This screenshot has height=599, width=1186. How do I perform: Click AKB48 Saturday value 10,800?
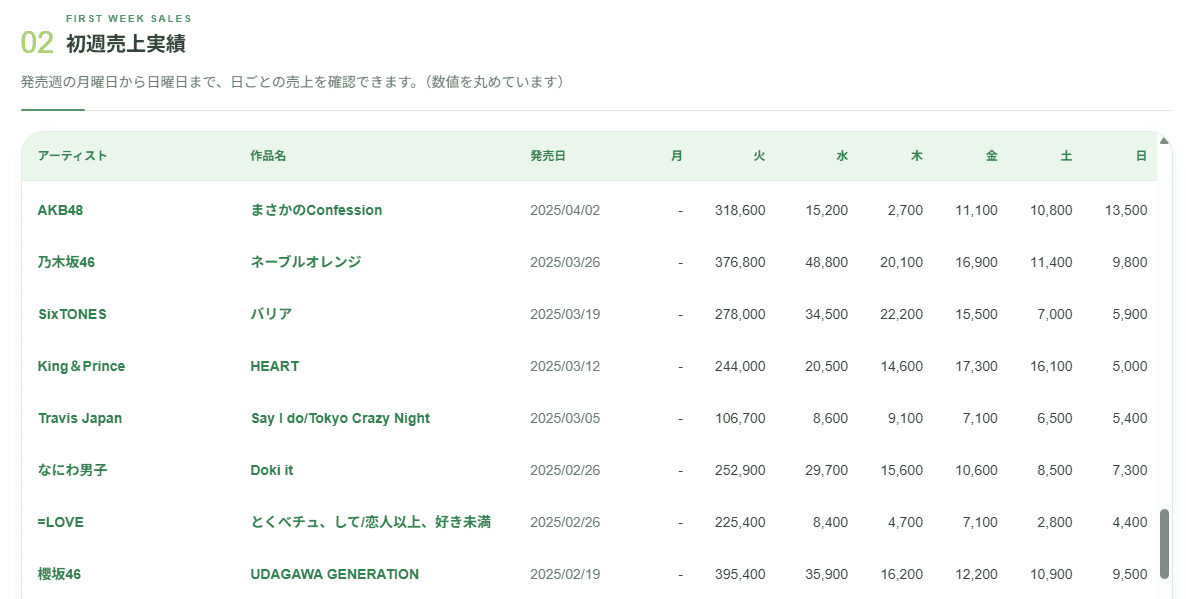pyautogui.click(x=1051, y=210)
